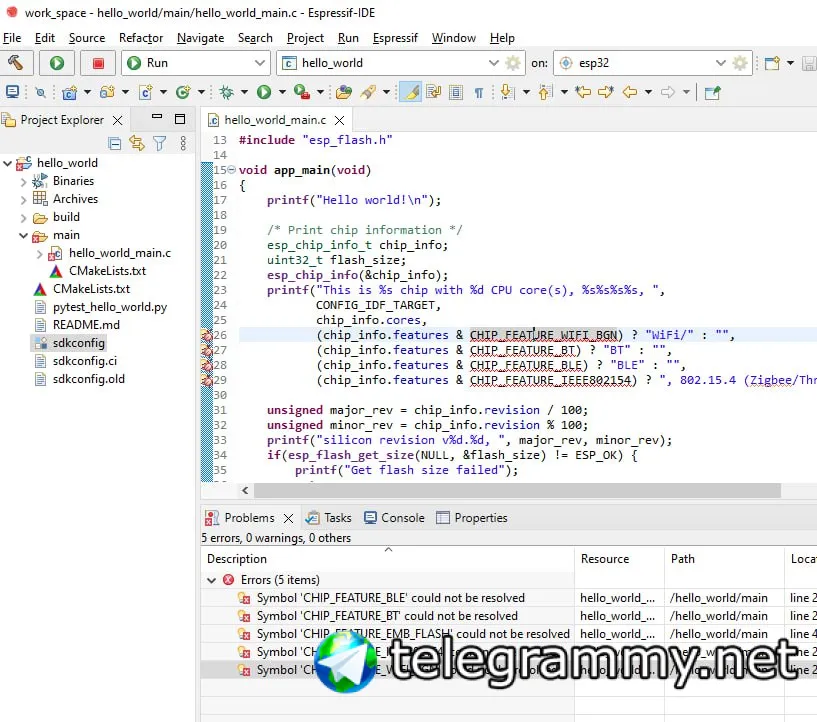817x722 pixels.
Task: Click the Debug bug icon in toolbar
Action: (227, 92)
